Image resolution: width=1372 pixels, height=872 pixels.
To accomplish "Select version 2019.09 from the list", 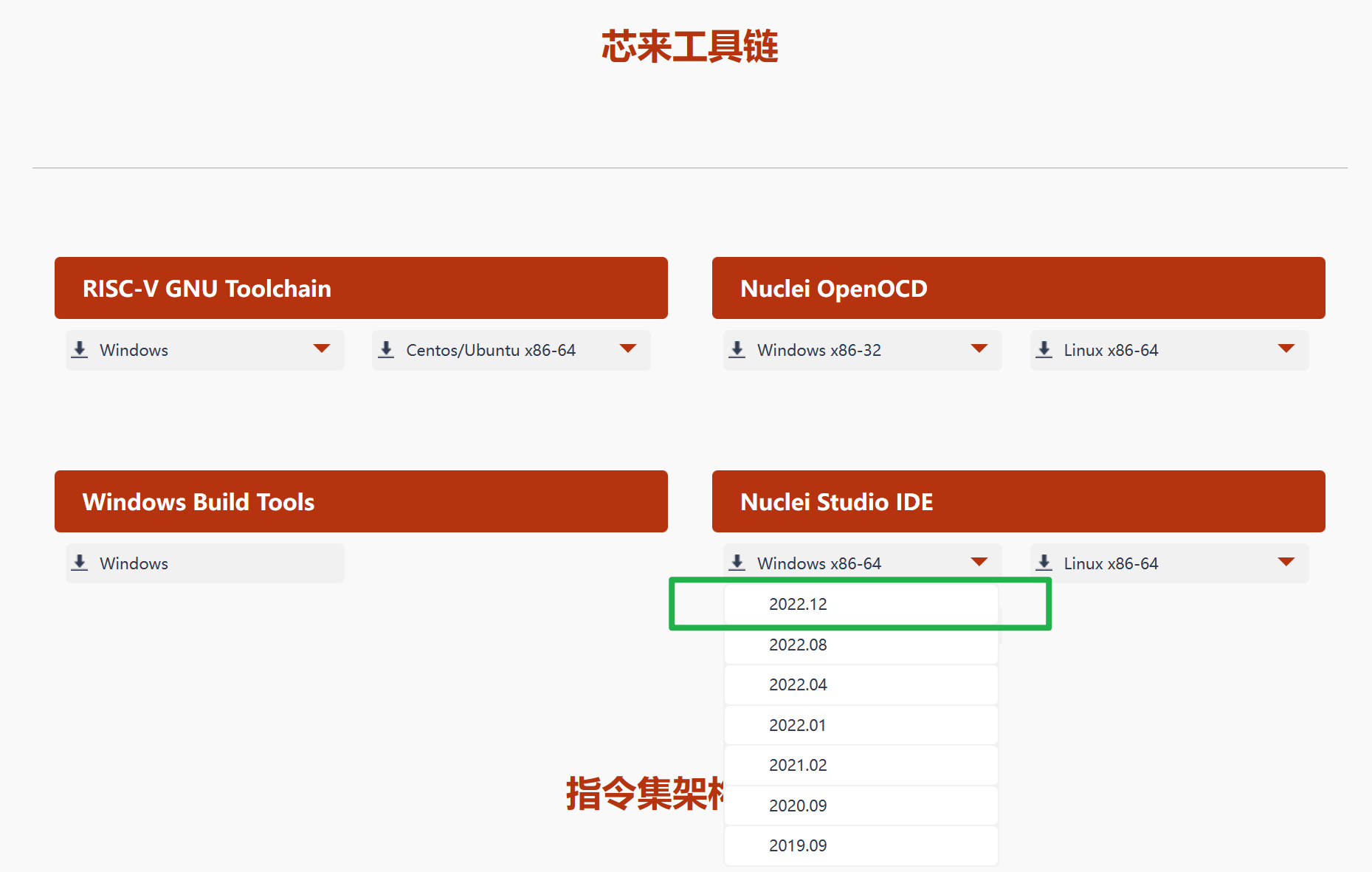I will click(861, 845).
